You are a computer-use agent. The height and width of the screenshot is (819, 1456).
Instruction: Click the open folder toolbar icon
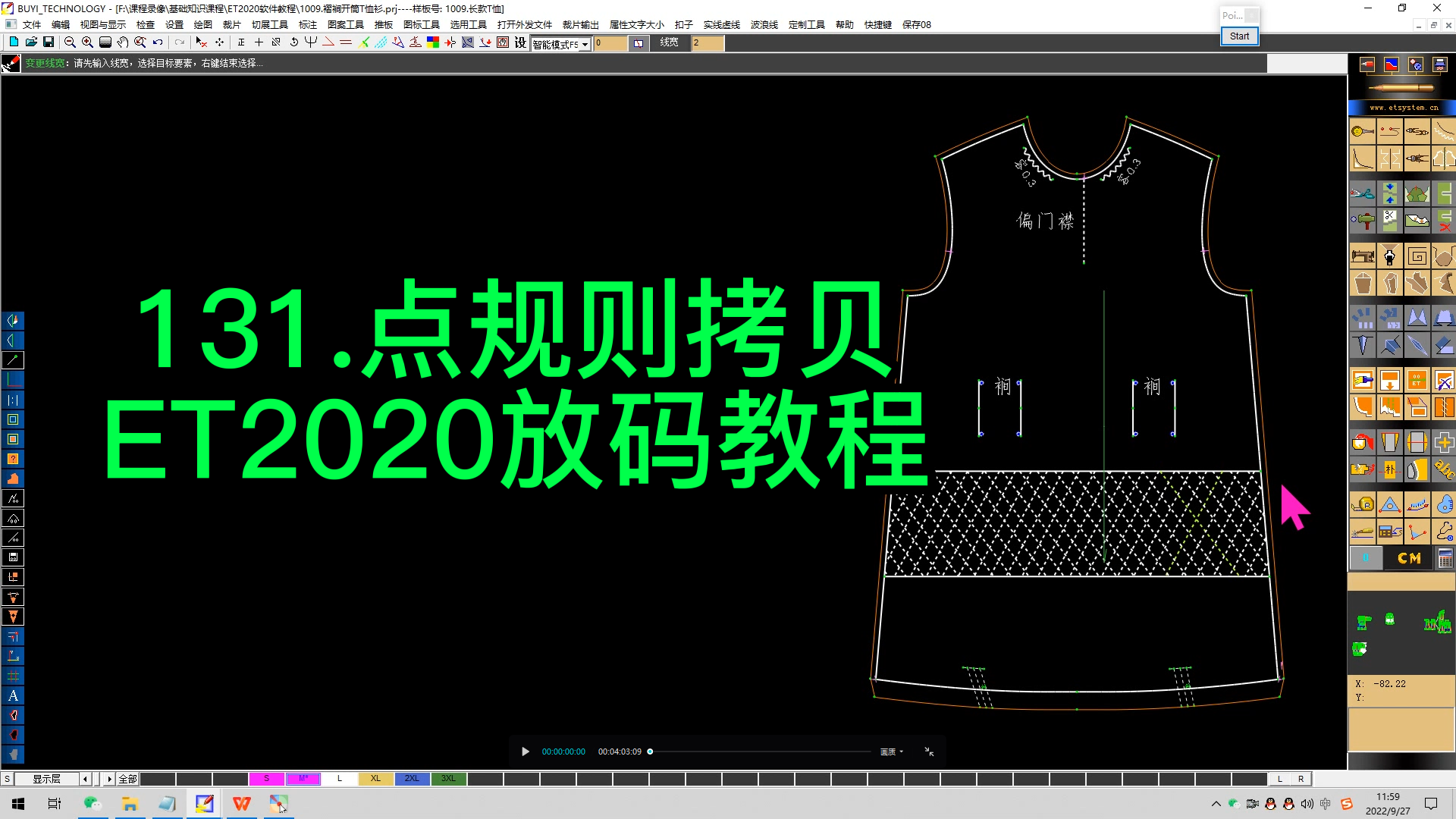pyautogui.click(x=31, y=42)
